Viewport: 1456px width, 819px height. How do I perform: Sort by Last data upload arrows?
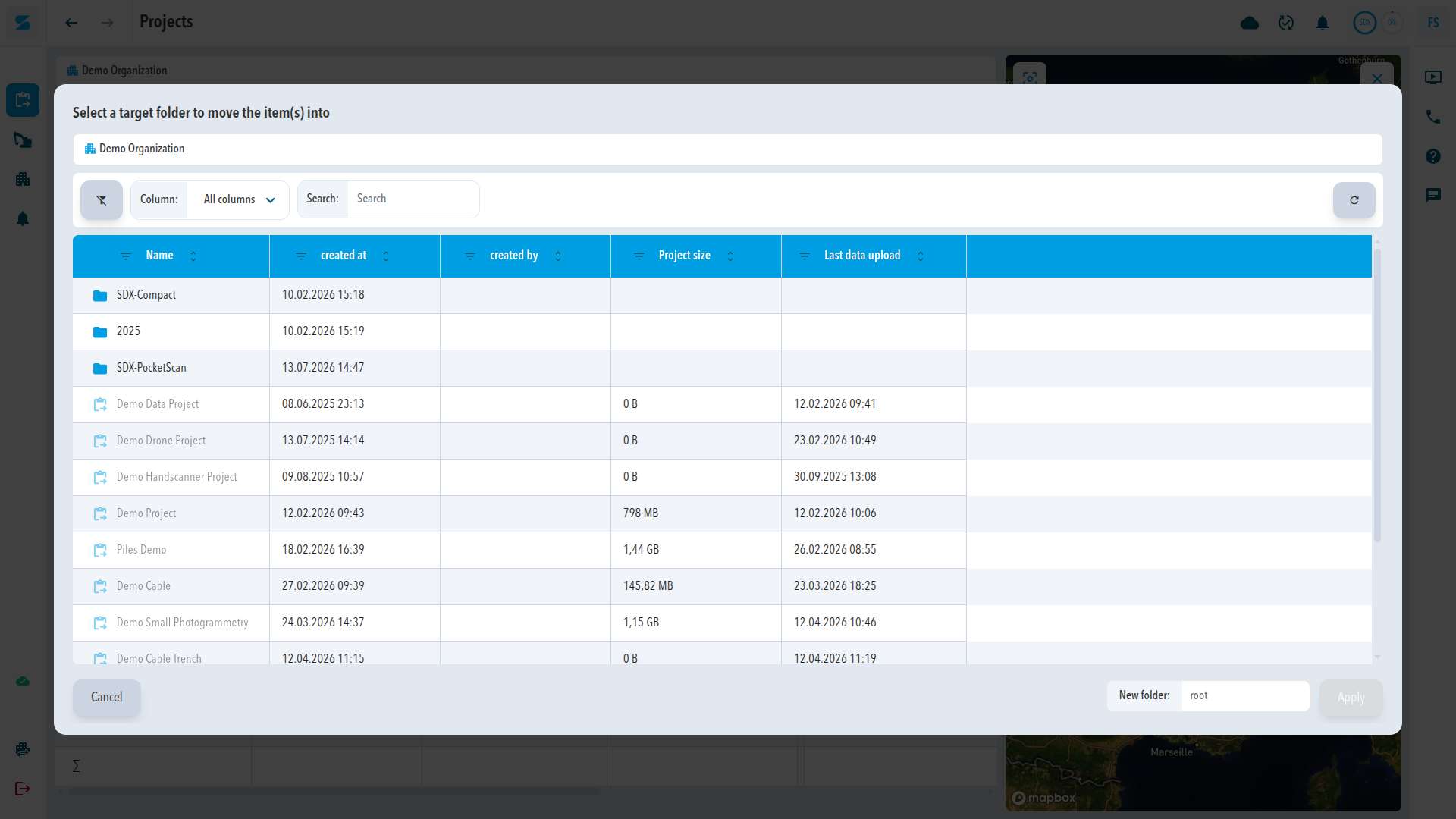tap(921, 256)
